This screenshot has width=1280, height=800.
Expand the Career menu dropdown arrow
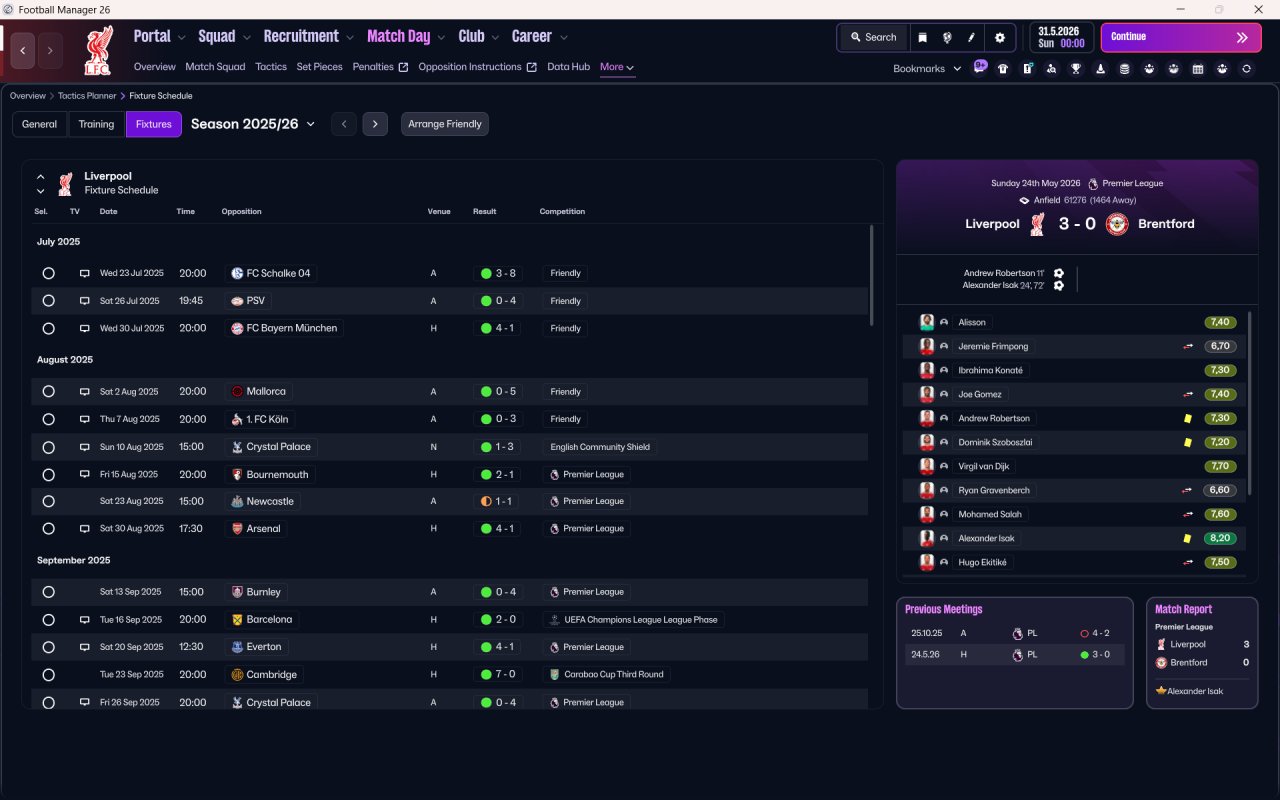564,38
